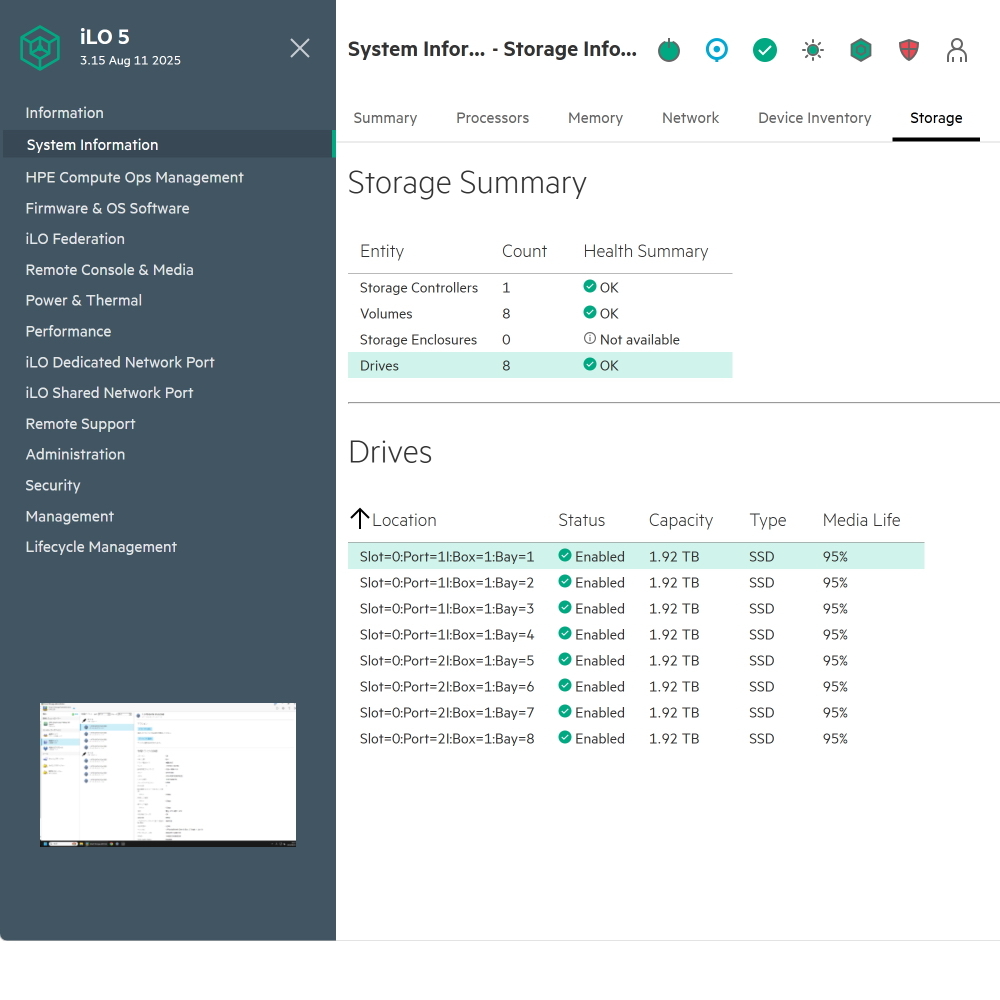Screen dimensions: 1000x1000
Task: Select the Volumes row in Storage Summary
Action: coord(386,314)
